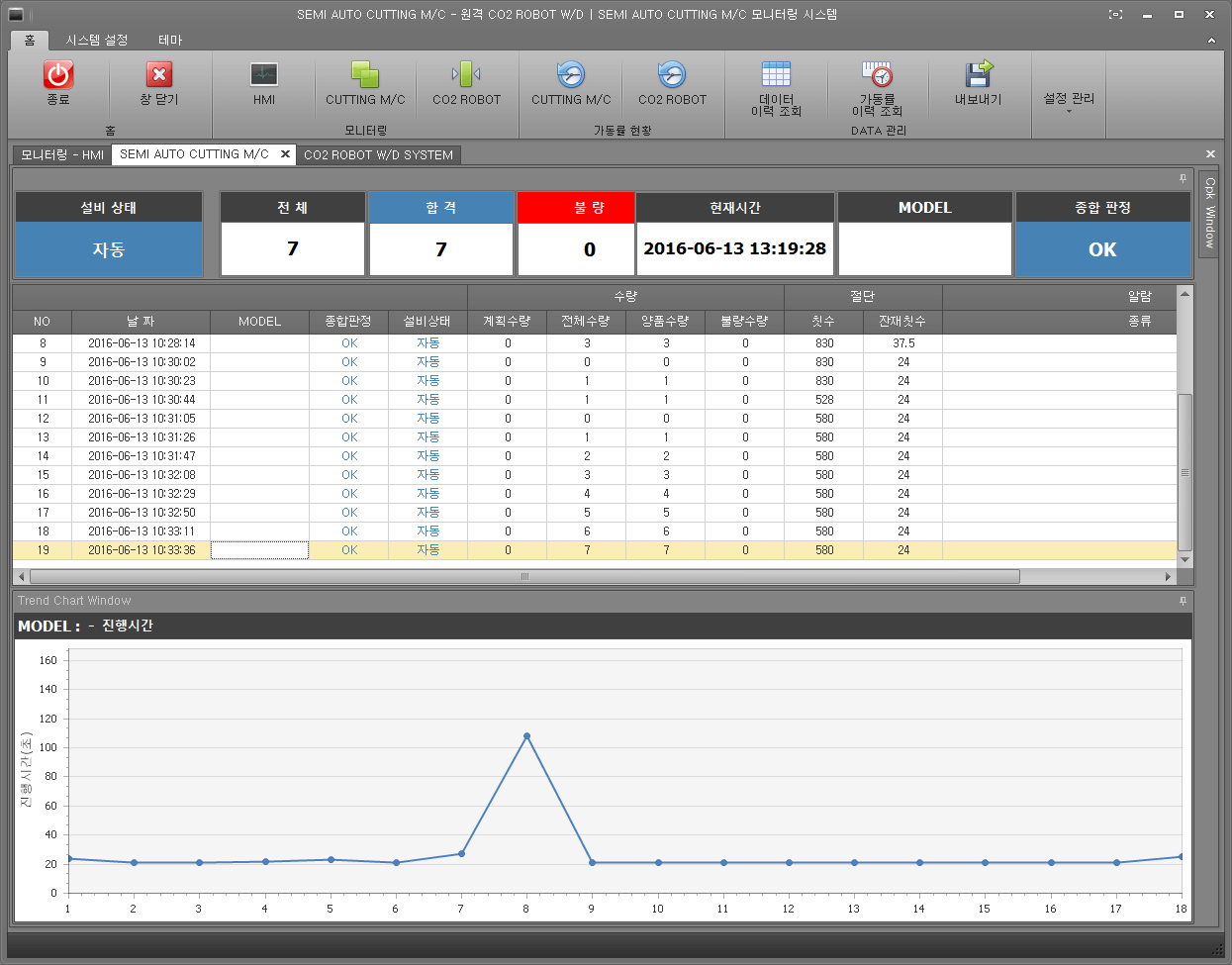Open 데이터 이력 조회 table icon

tap(776, 75)
